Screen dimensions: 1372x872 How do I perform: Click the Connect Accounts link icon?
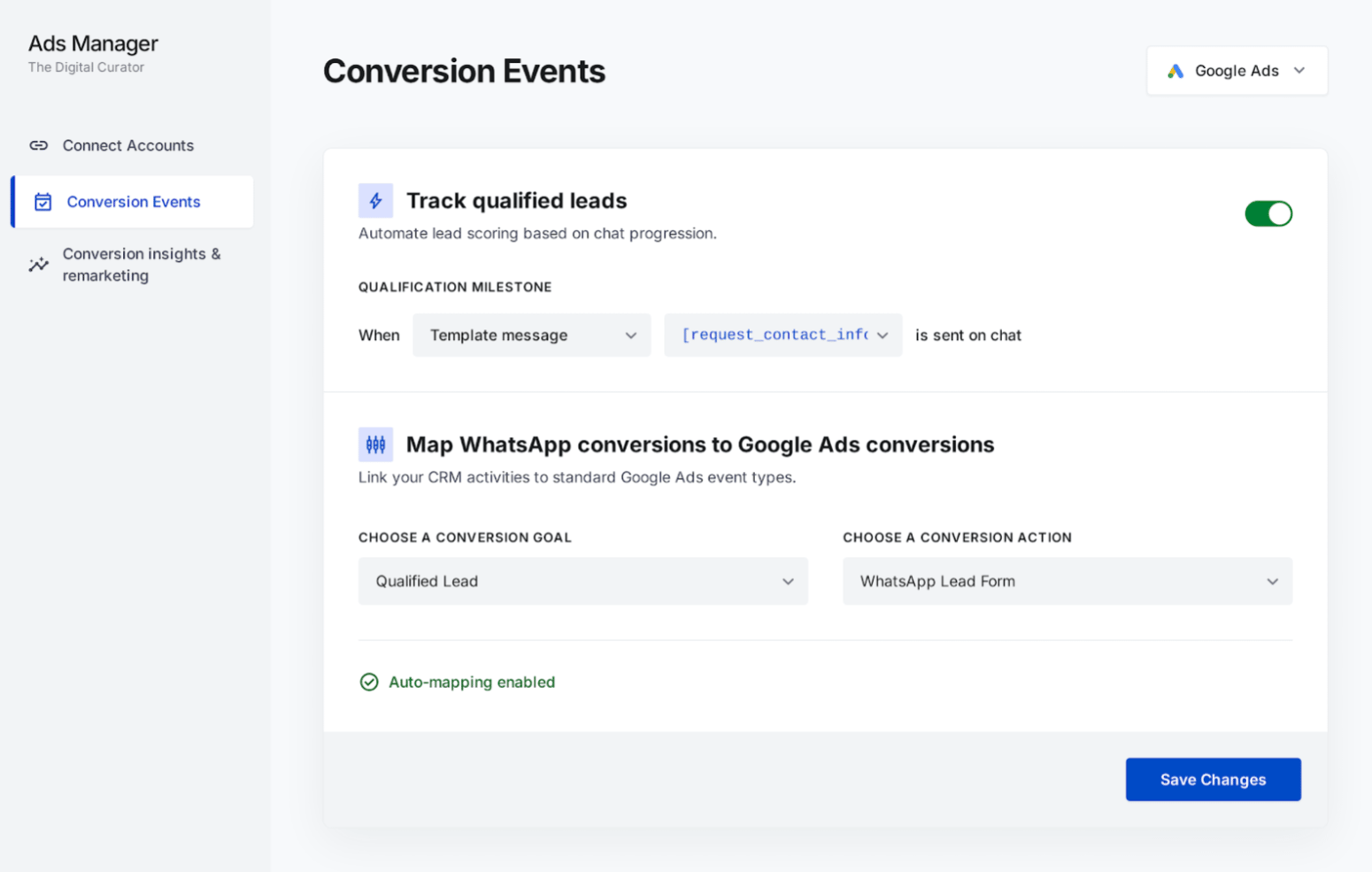click(39, 145)
